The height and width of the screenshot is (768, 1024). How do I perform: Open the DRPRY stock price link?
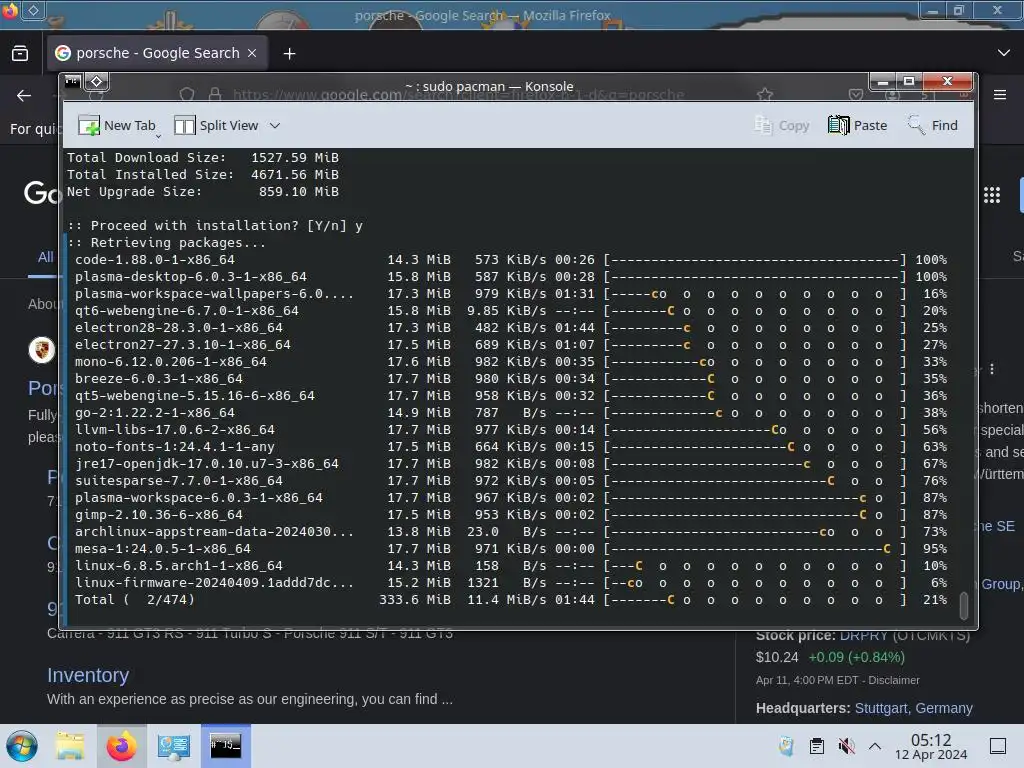click(864, 635)
